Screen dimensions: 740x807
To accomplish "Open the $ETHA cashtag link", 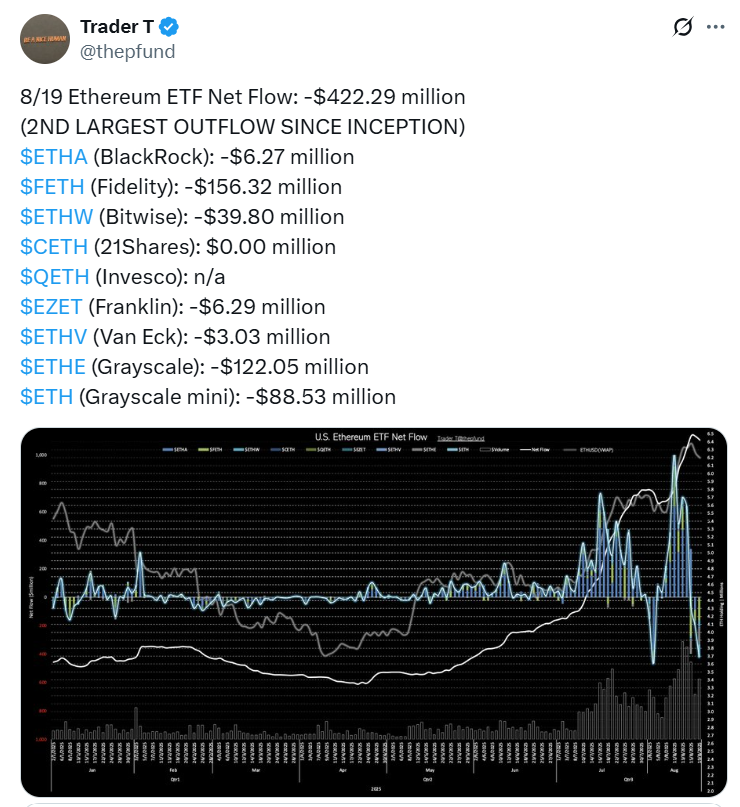I will click(50, 157).
